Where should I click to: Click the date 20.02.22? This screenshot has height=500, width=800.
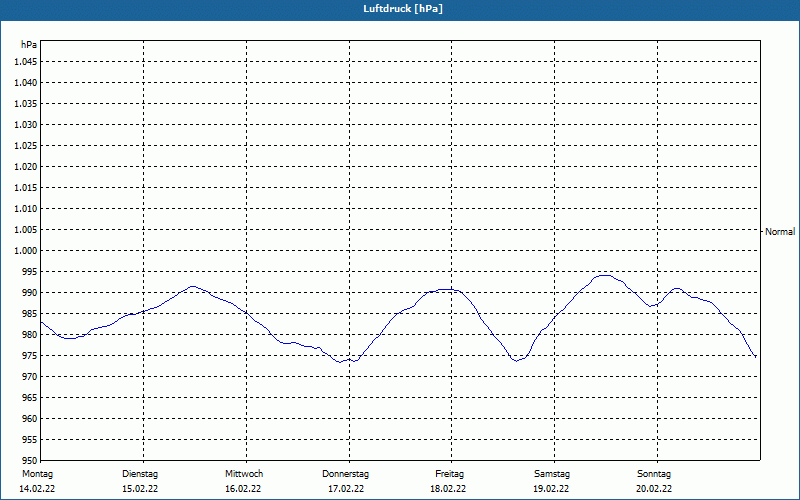(654, 489)
